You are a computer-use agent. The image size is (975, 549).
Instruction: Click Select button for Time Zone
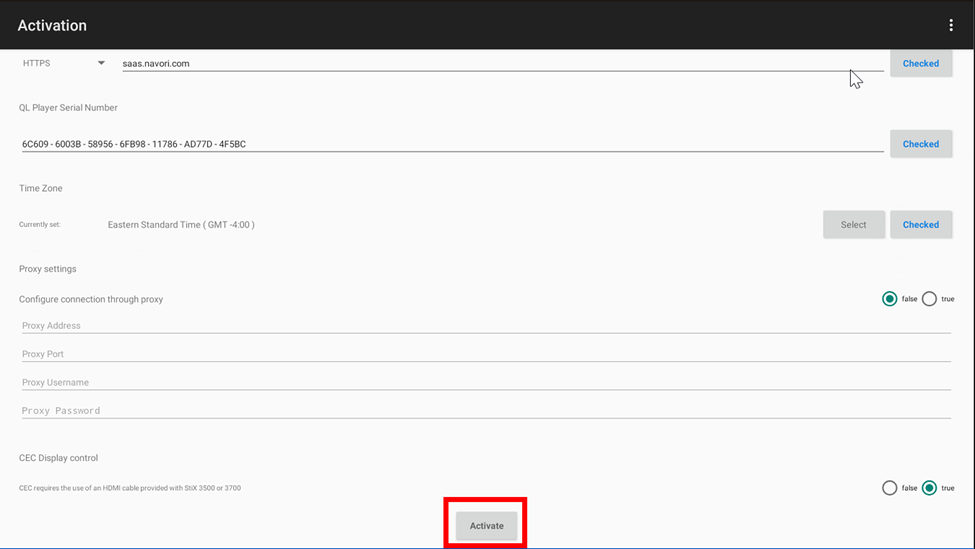point(853,224)
